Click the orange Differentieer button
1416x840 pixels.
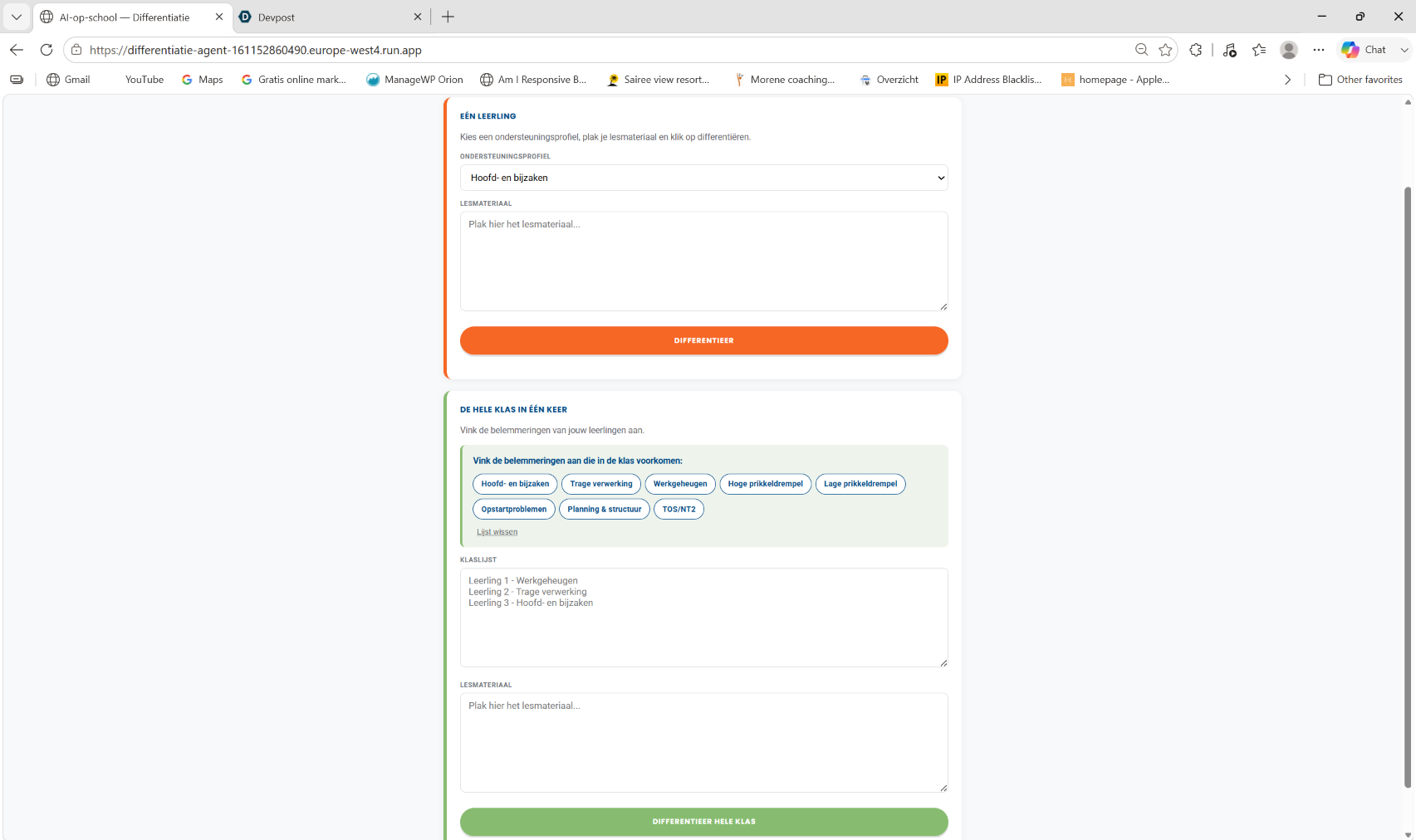pos(703,340)
